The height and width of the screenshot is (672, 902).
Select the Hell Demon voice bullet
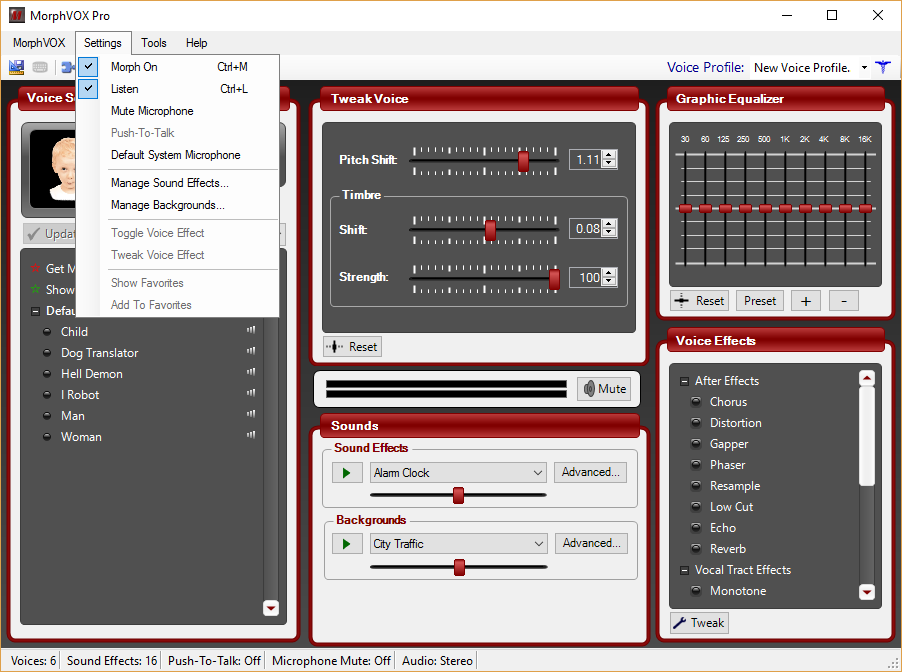[47, 374]
